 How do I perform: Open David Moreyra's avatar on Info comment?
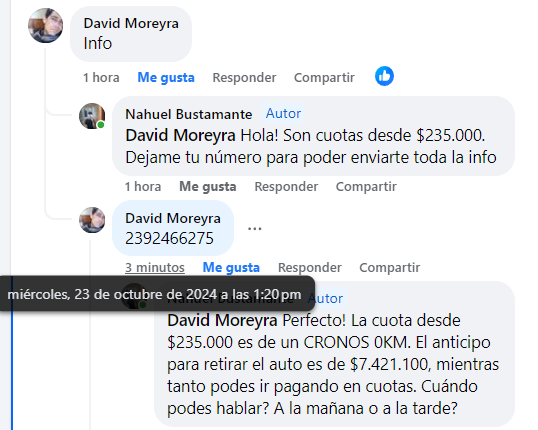pyautogui.click(x=46, y=26)
